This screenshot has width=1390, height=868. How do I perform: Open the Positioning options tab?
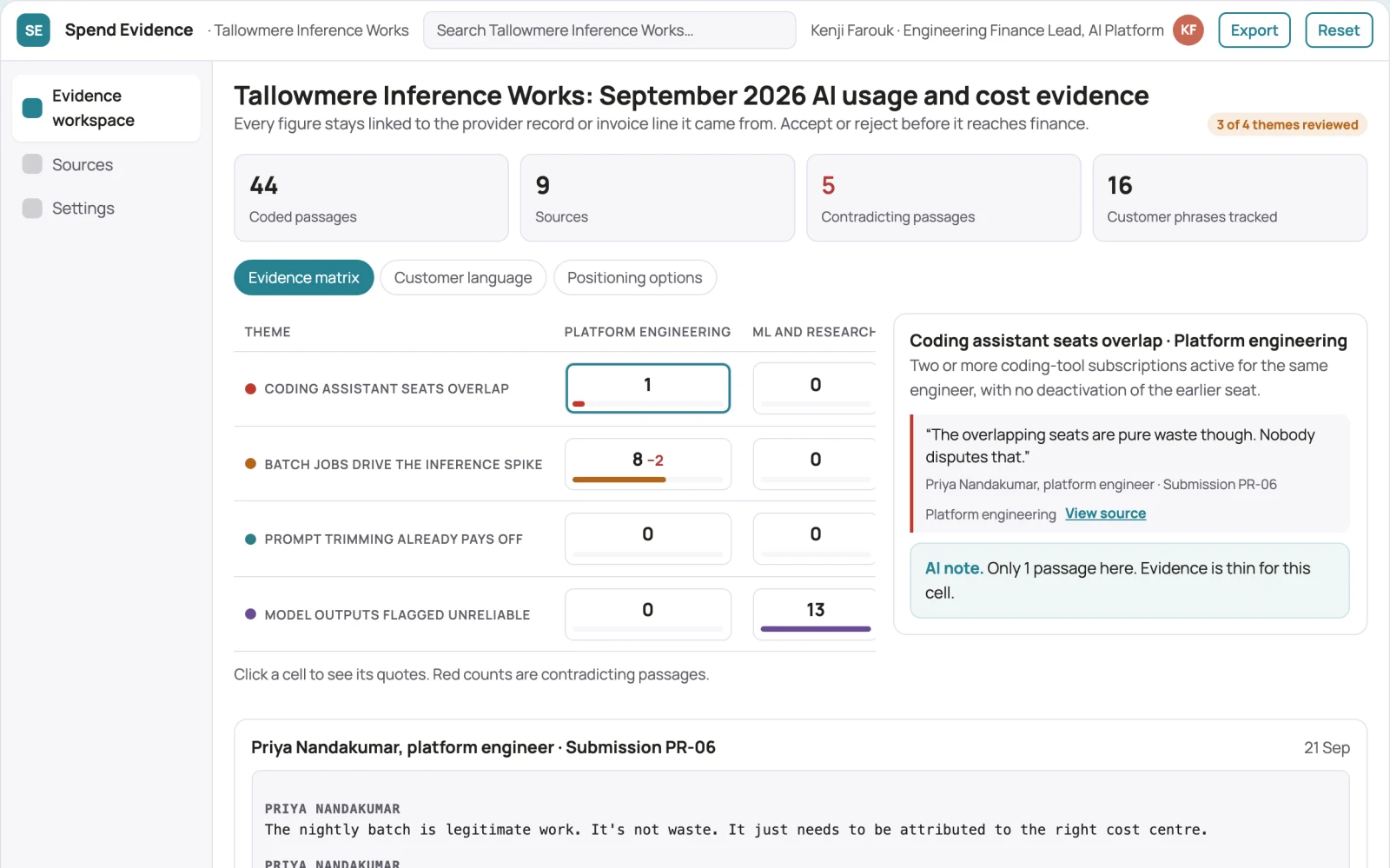(x=634, y=278)
